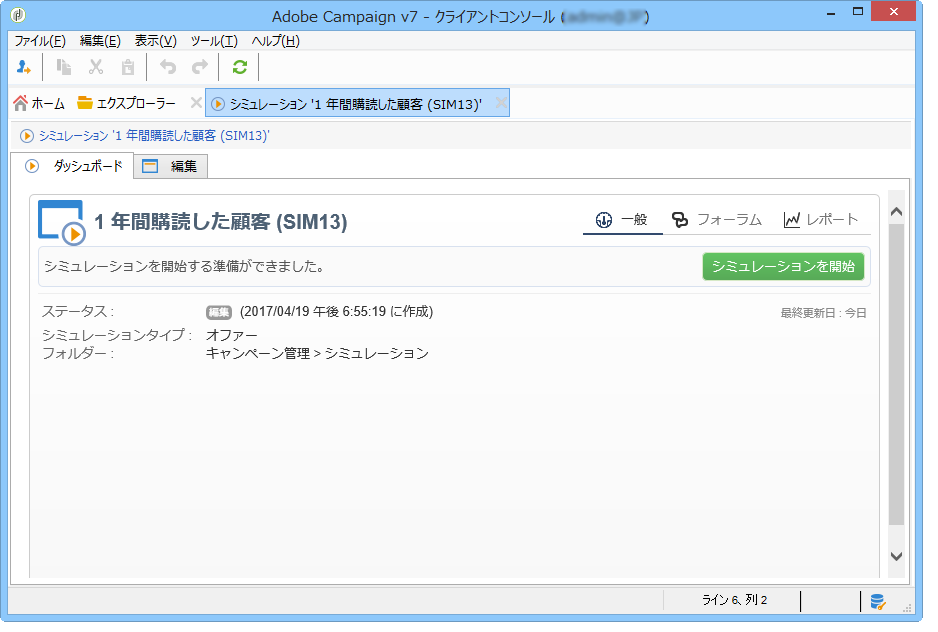The image size is (938, 632).
Task: Open the ヘルプ(H) menu
Action: [275, 41]
